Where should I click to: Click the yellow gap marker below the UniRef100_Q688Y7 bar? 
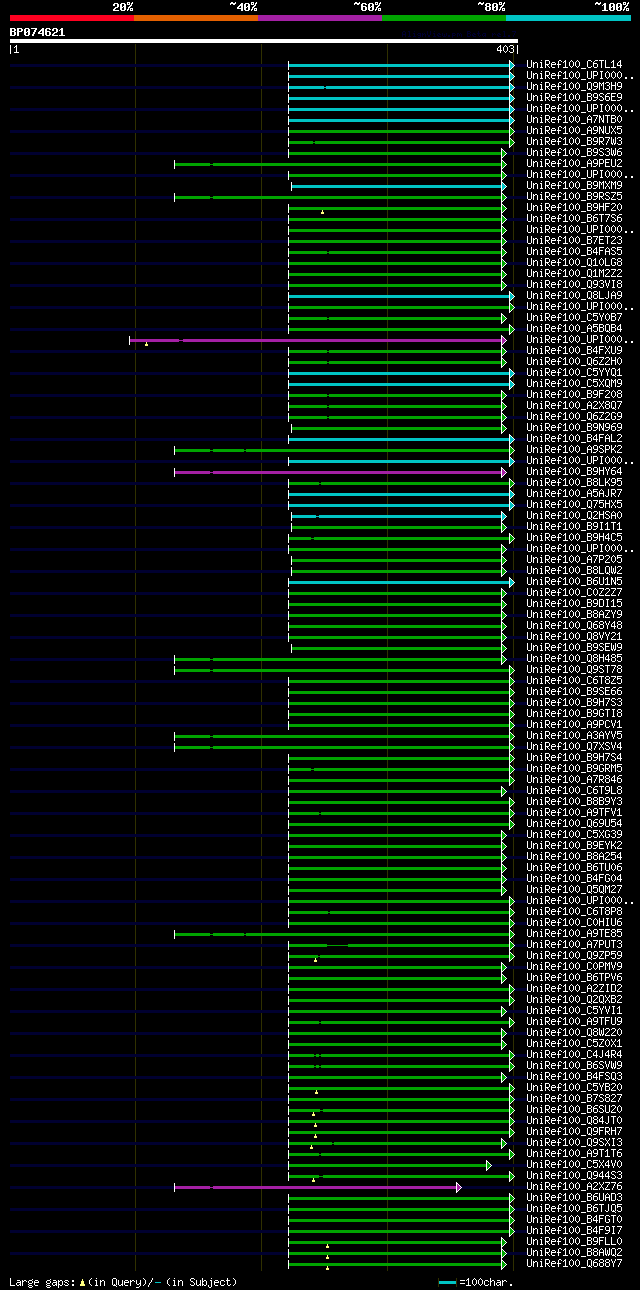click(x=327, y=1268)
